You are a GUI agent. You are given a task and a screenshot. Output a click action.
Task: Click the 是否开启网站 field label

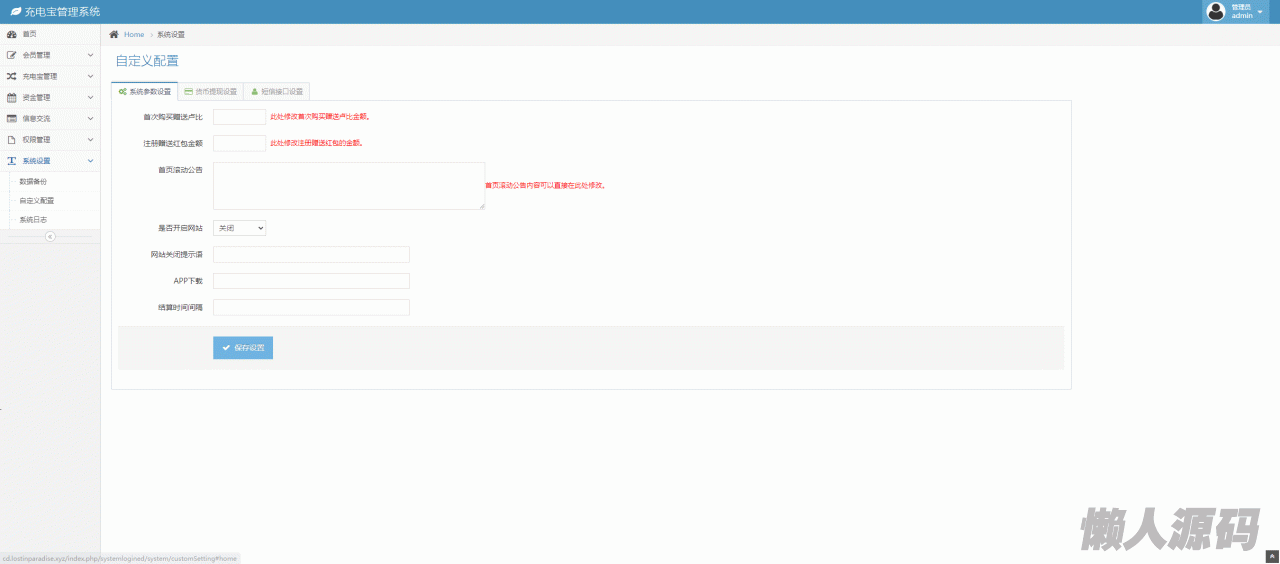coord(180,228)
